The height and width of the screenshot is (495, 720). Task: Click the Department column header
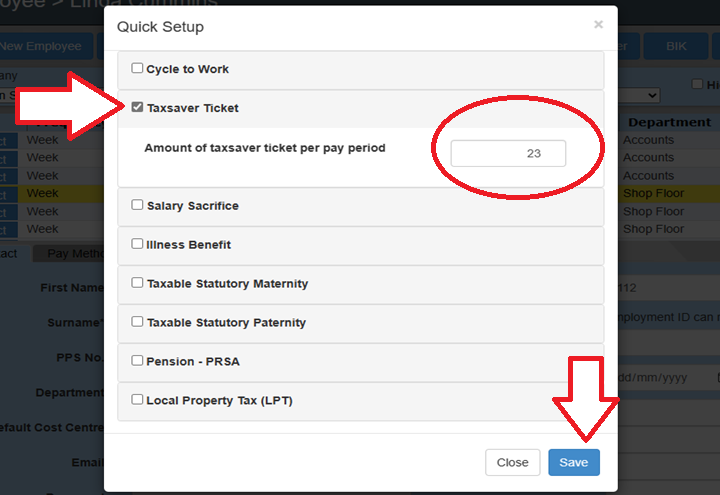[x=669, y=122]
